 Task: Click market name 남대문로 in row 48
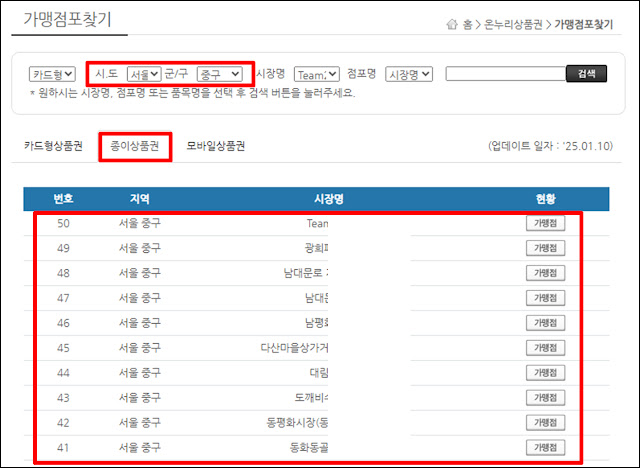(x=306, y=273)
